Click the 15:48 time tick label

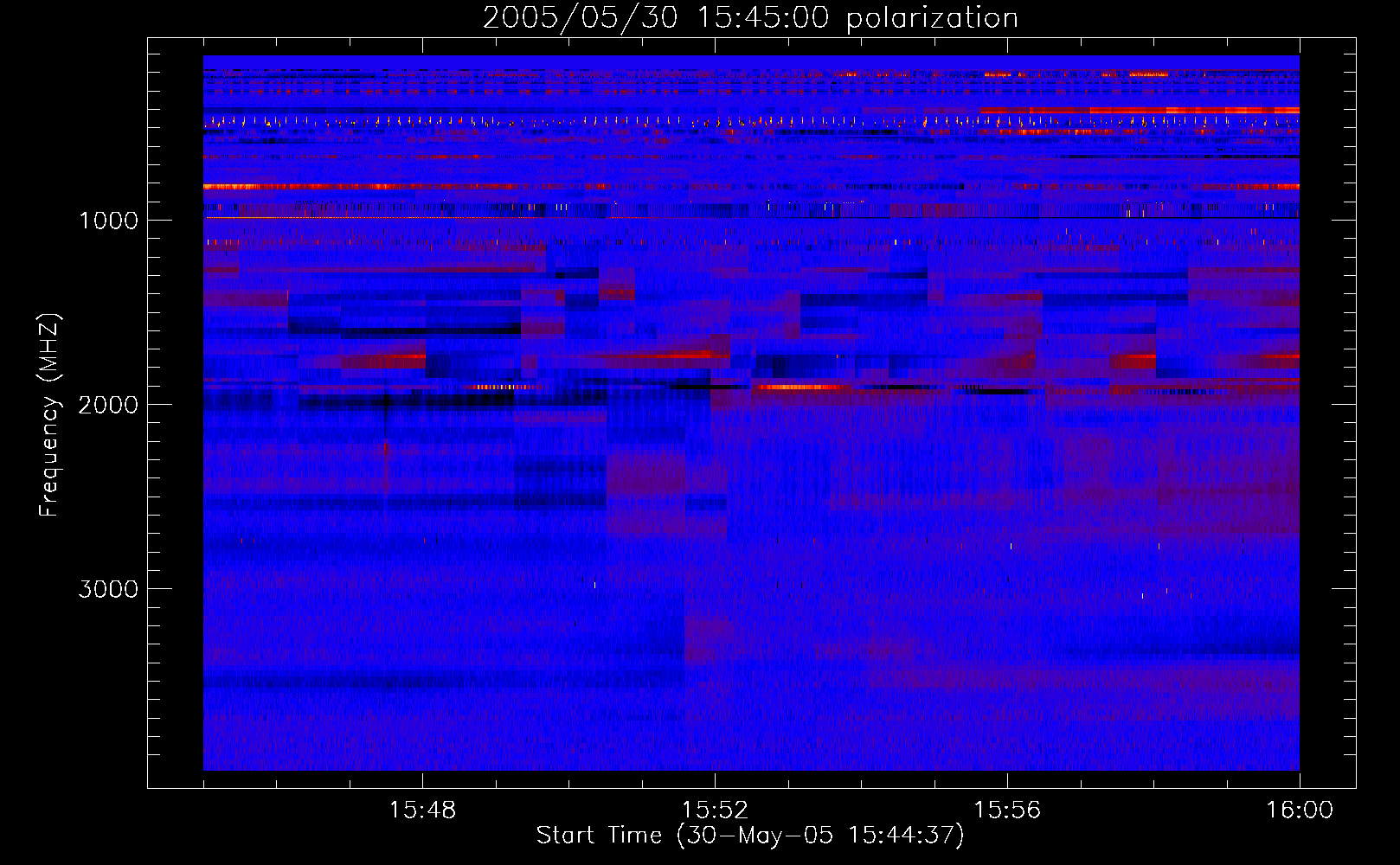422,811
